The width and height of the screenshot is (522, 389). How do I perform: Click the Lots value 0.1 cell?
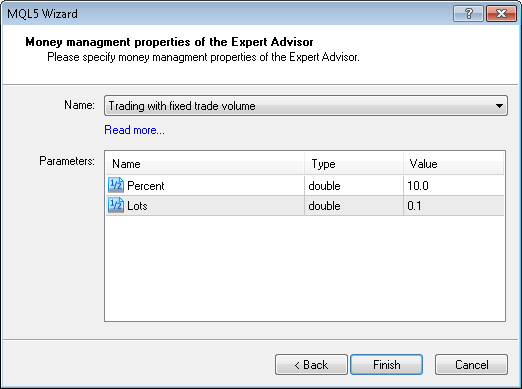pos(453,206)
